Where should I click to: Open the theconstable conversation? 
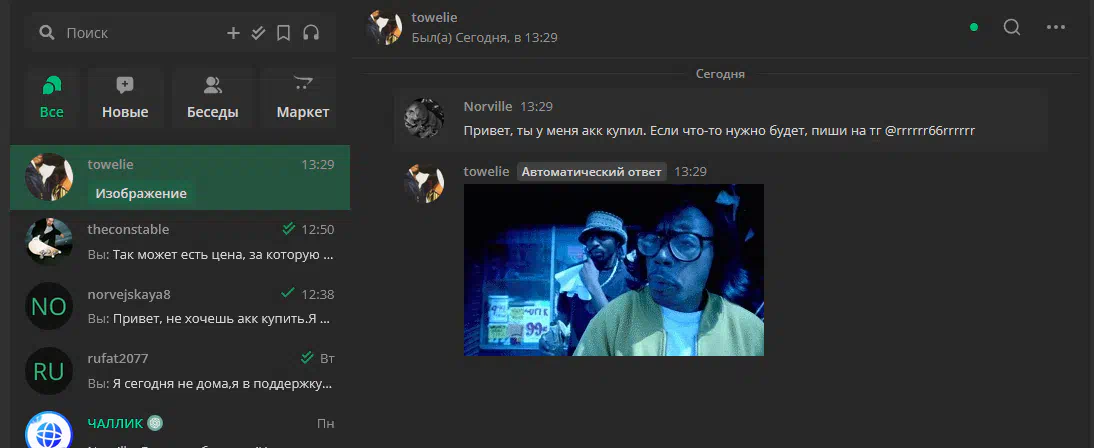180,242
